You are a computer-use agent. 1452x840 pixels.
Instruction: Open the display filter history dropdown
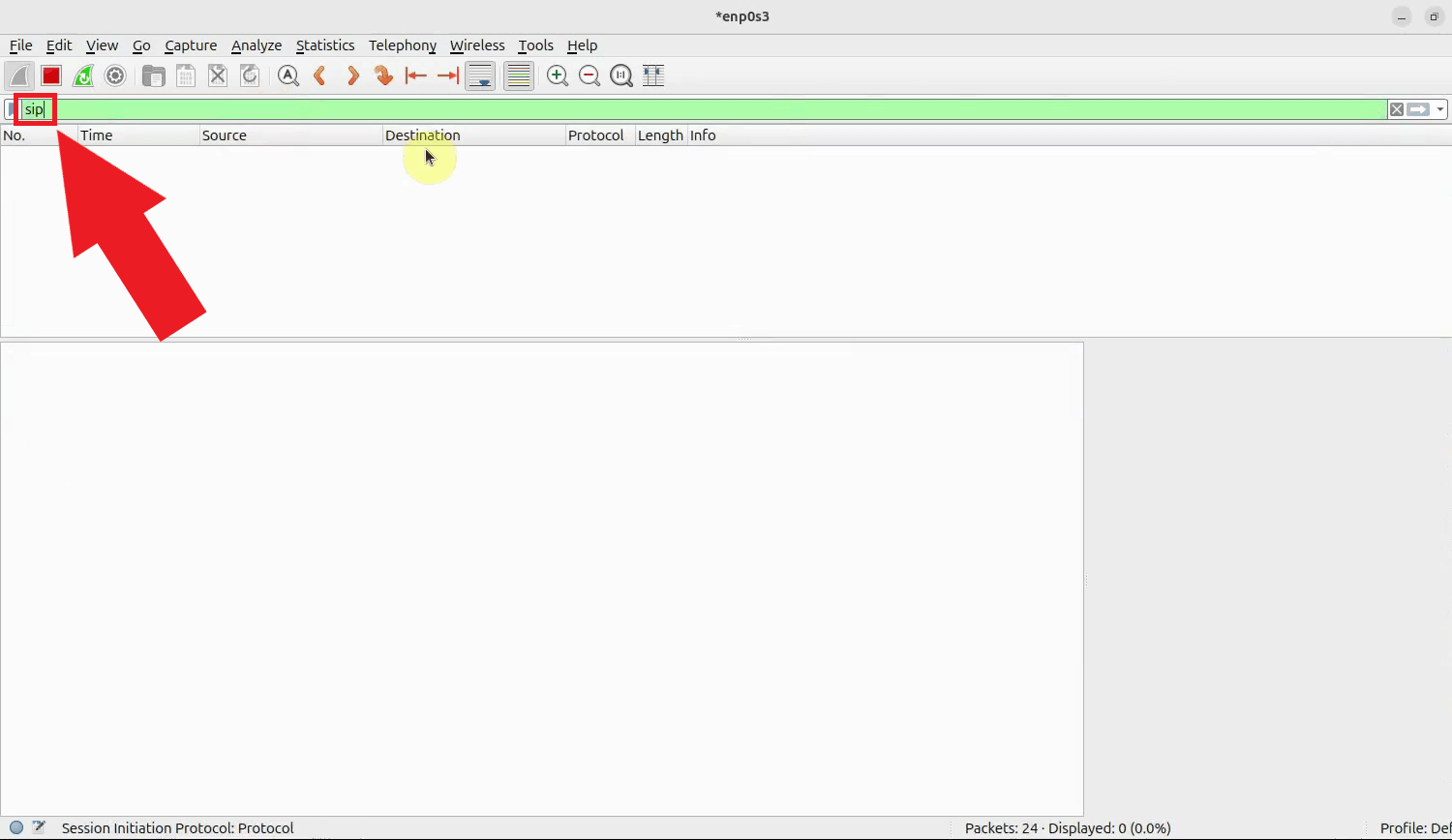click(1440, 109)
